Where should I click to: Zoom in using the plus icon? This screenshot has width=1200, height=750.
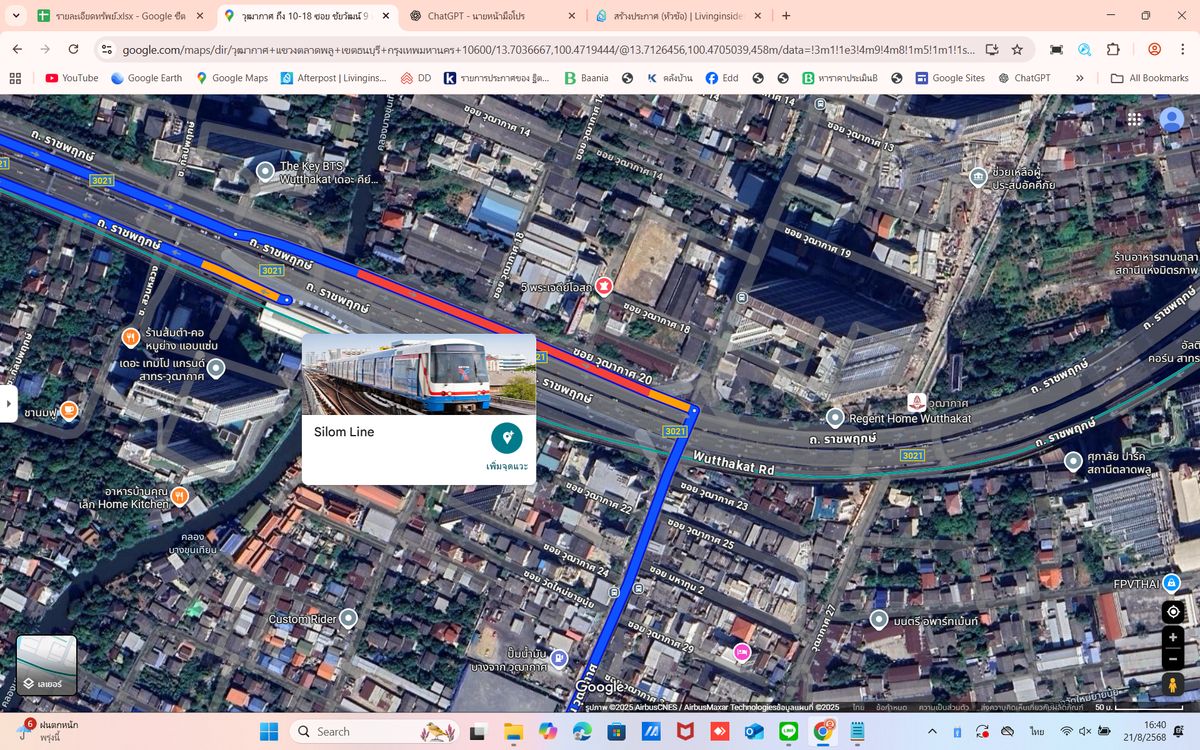tap(1172, 637)
